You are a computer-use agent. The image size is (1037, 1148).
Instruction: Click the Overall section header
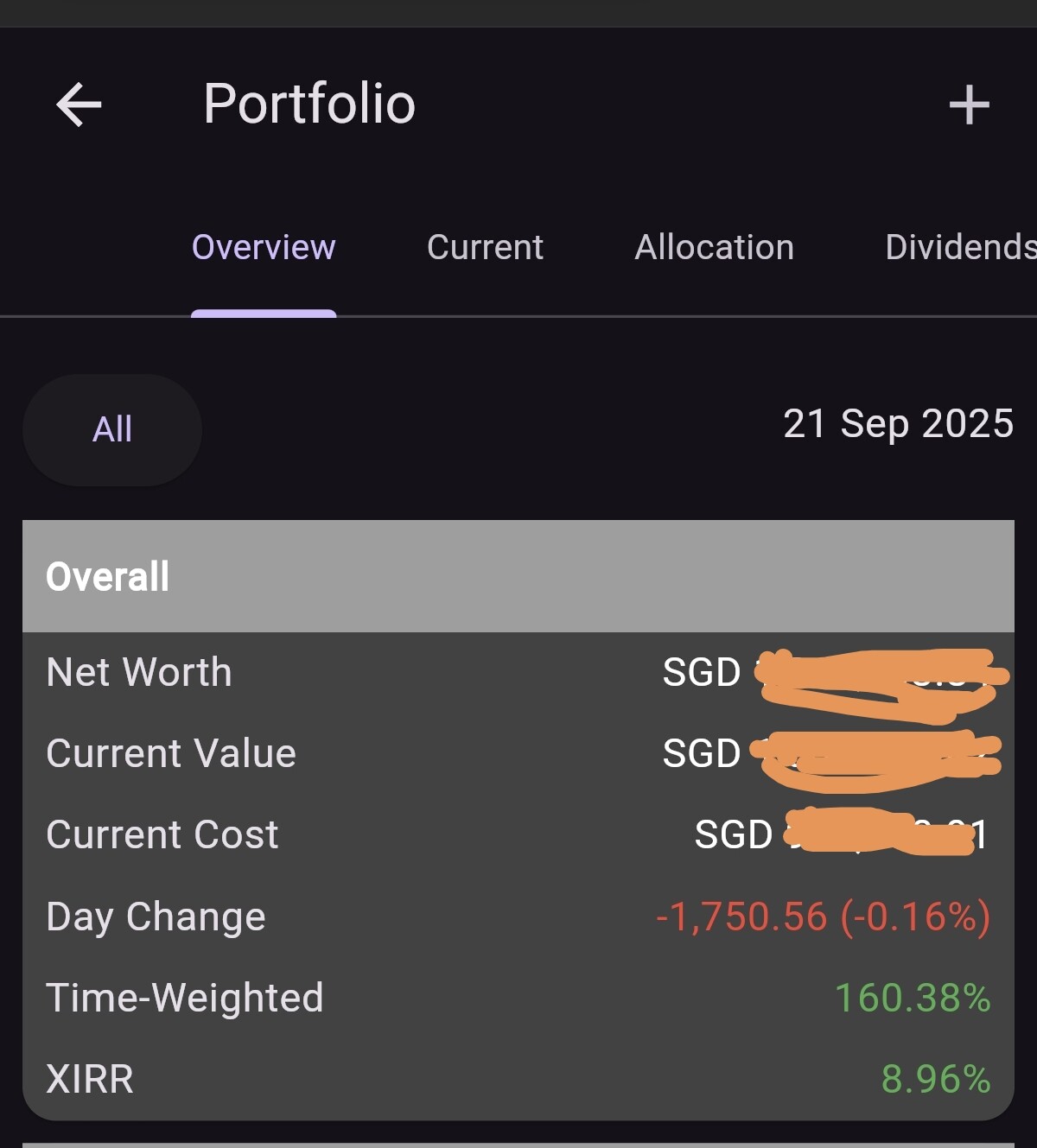pos(108,576)
